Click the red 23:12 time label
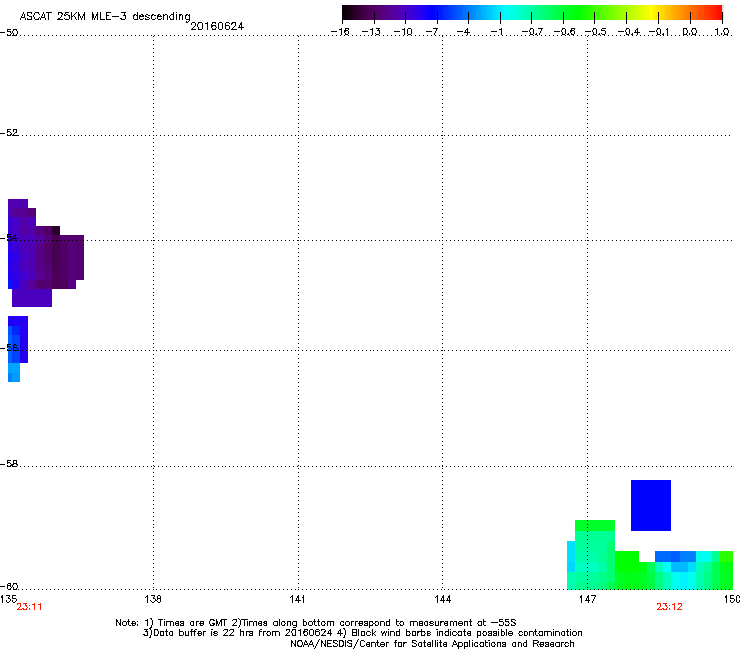 (x=669, y=607)
